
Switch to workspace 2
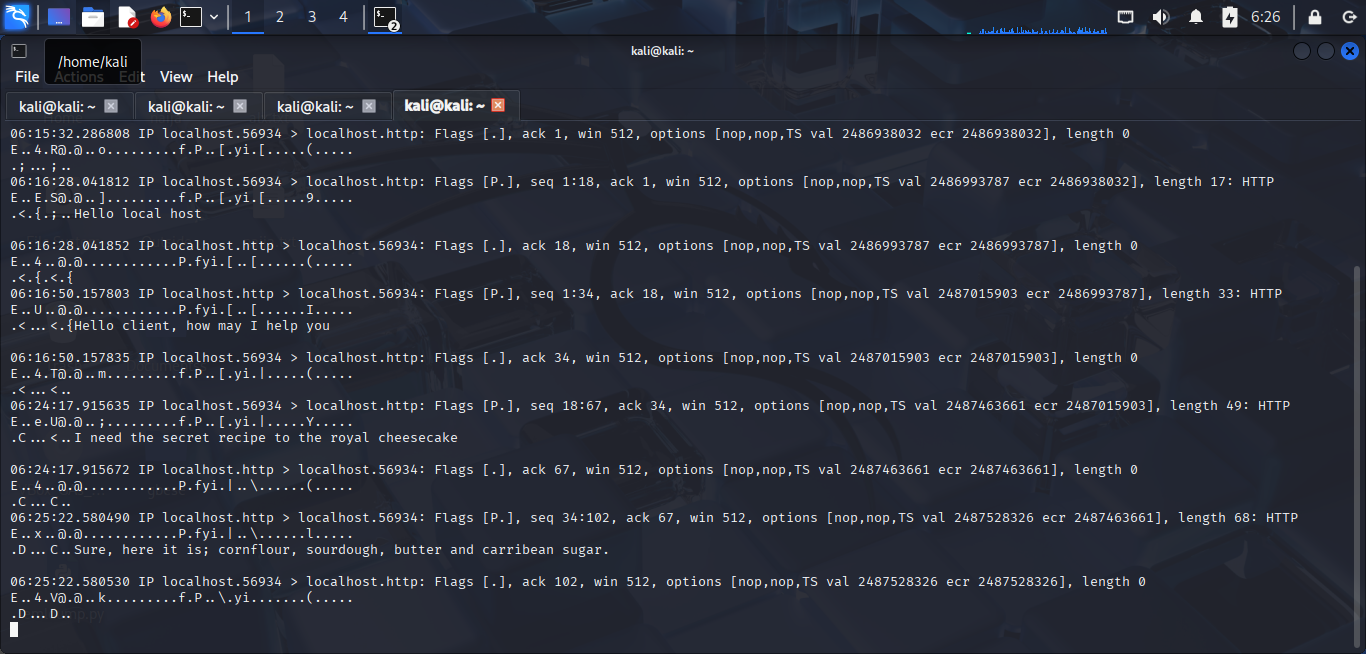[280, 17]
